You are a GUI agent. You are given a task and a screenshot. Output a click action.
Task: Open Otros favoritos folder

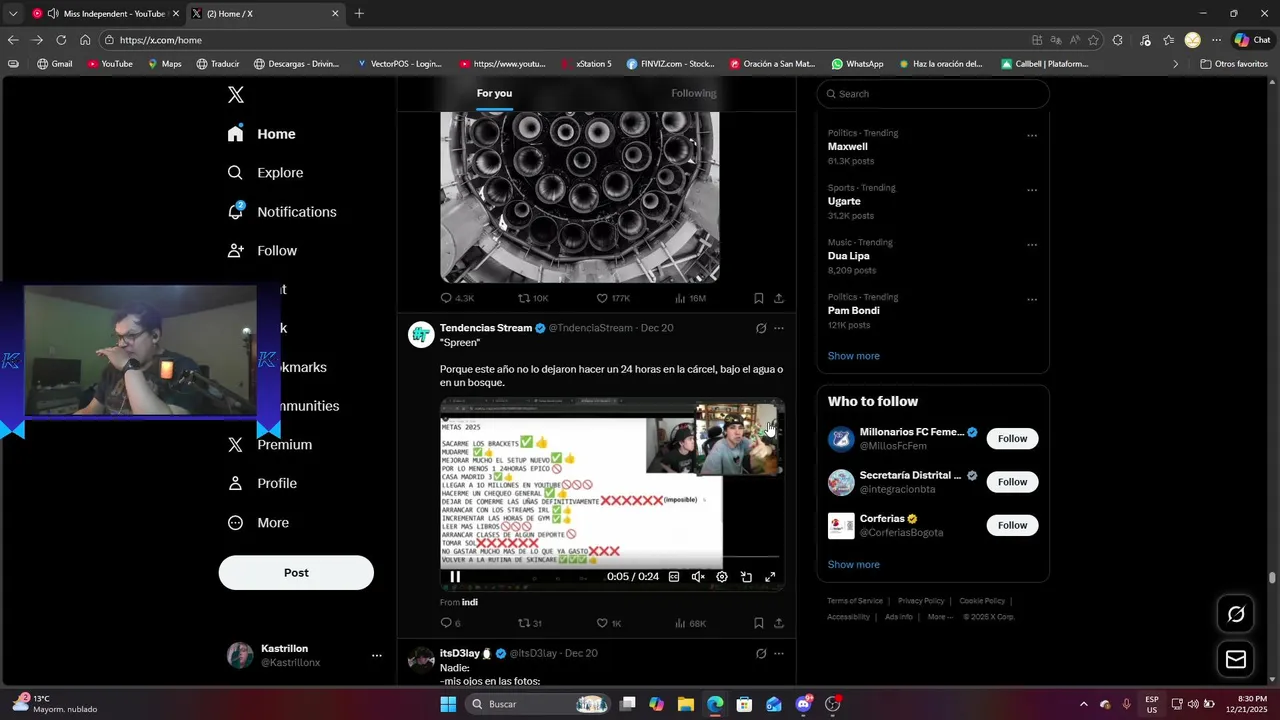(1234, 64)
